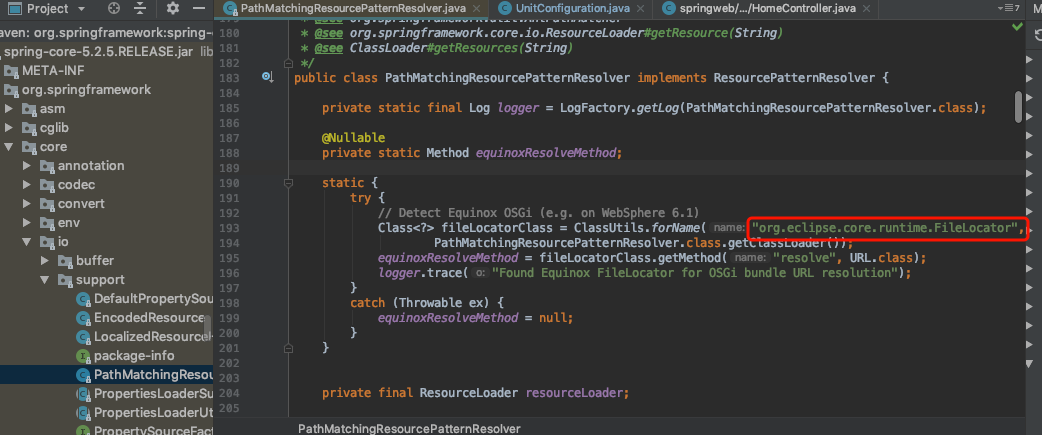
Task: Collapse the support package folder
Action: pos(45,280)
